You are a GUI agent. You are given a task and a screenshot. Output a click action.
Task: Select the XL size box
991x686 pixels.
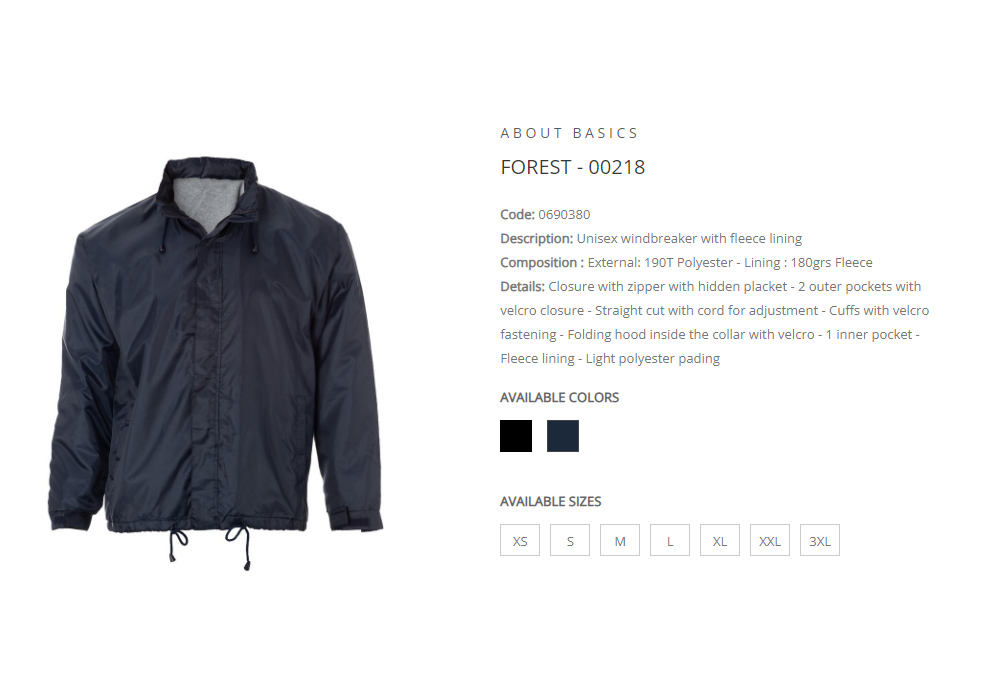(720, 540)
